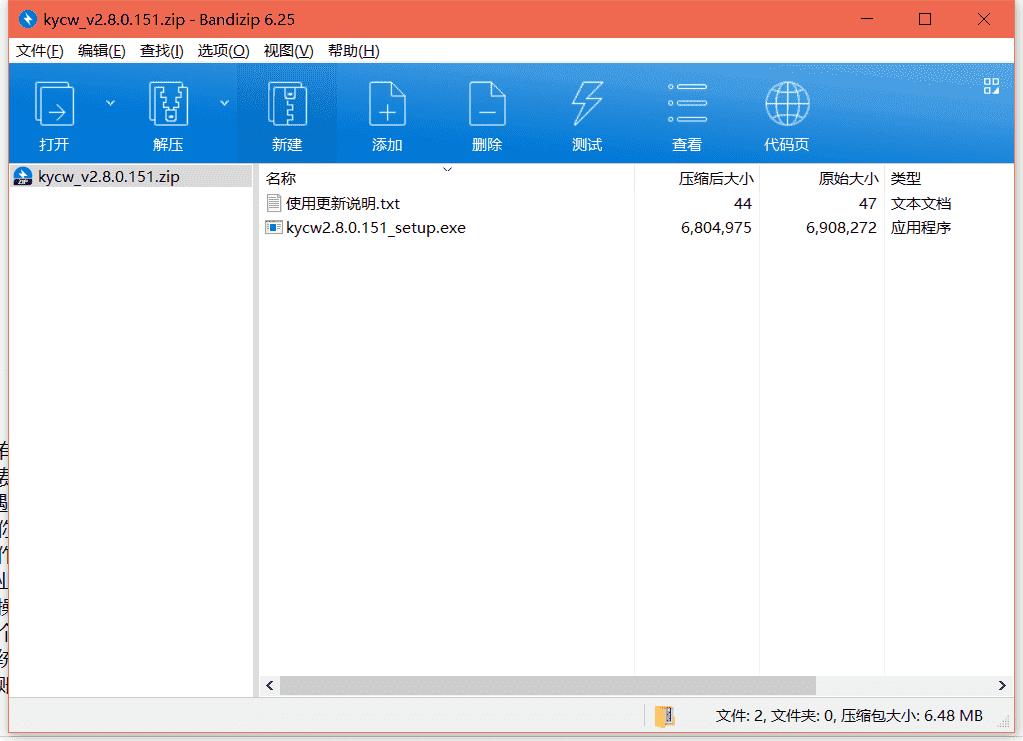Viewport: 1023px width, 741px height.
Task: Select the file 使用更新说明.txt
Action: pyautogui.click(x=343, y=204)
